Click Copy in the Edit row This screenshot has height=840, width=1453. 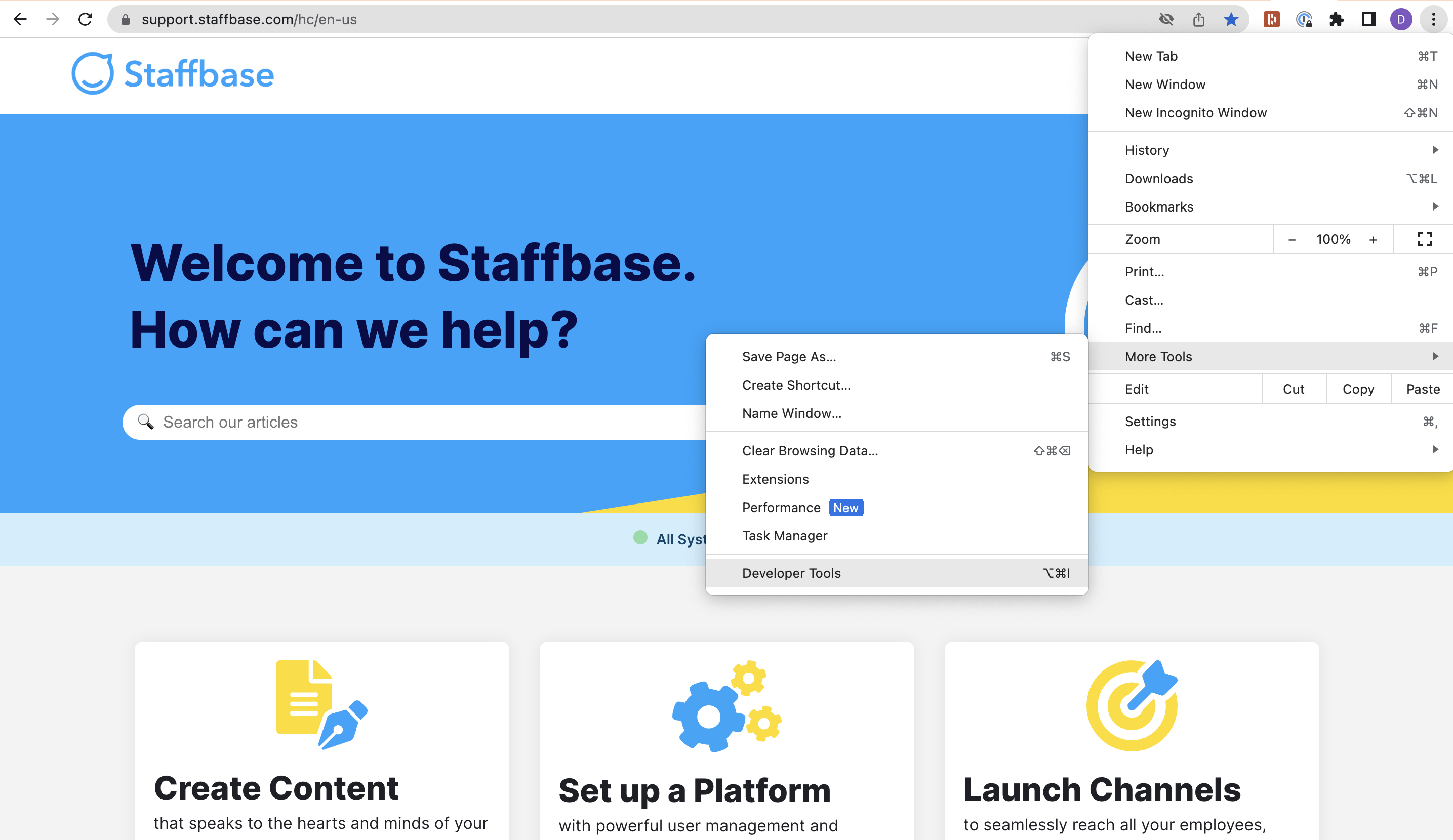[x=1358, y=389]
